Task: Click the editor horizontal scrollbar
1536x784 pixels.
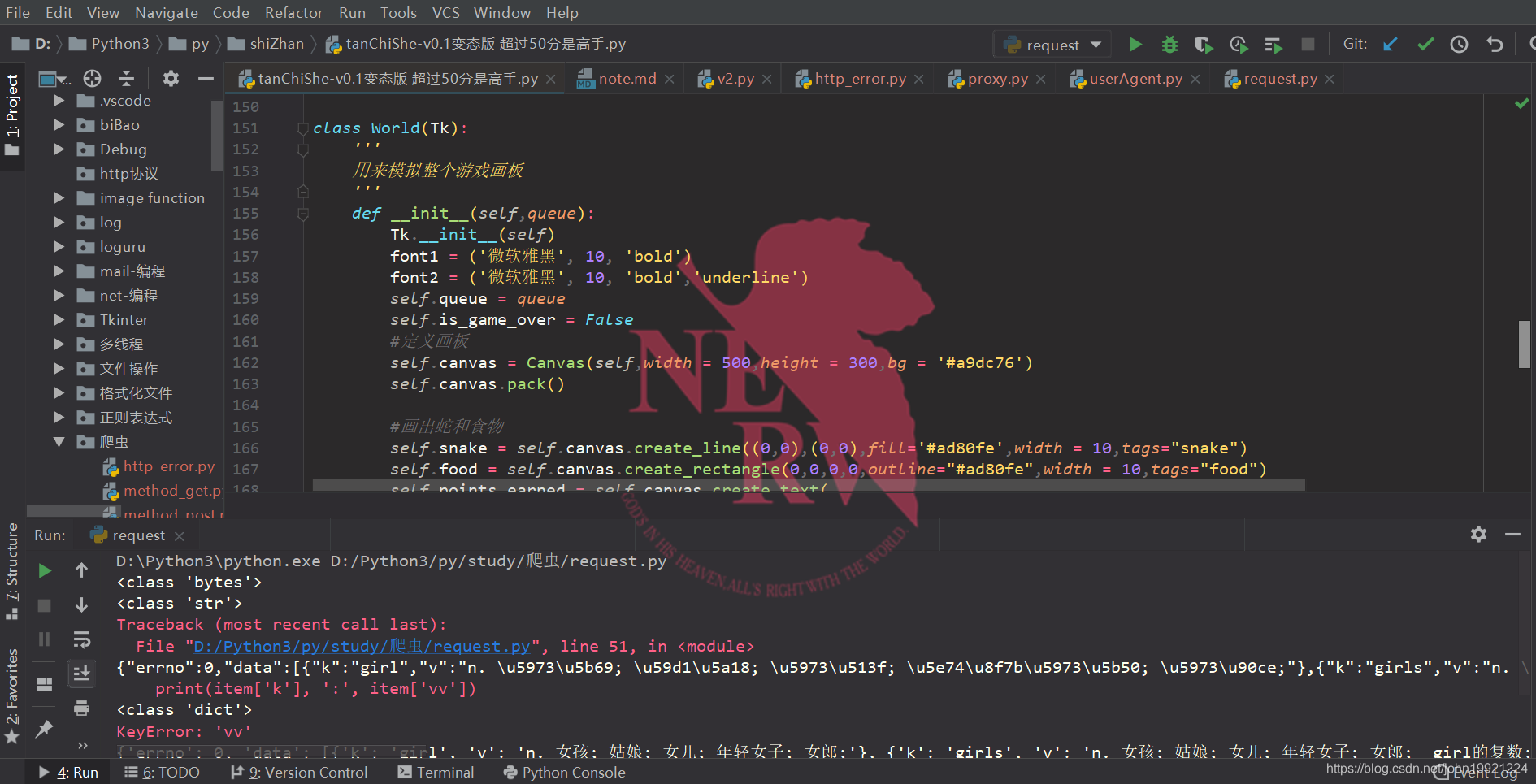Action: [809, 485]
